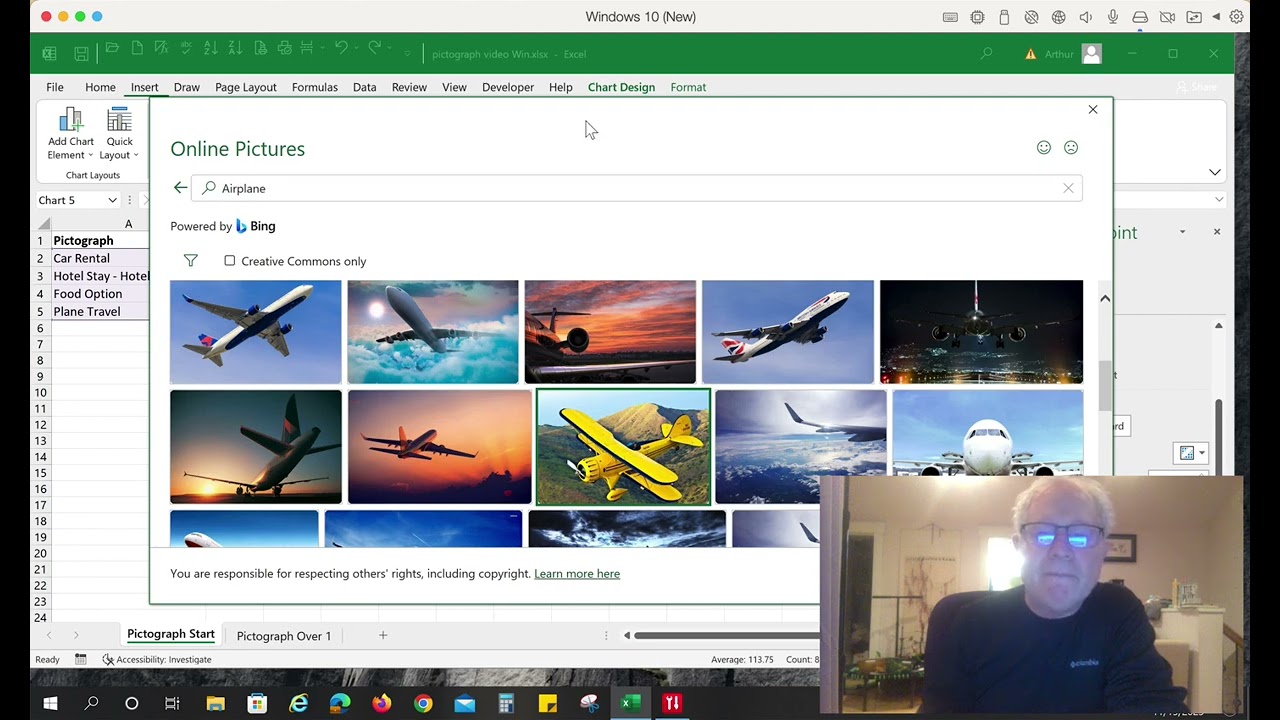Expand the formula bar chevron
This screenshot has width=1280, height=720.
point(1219,200)
